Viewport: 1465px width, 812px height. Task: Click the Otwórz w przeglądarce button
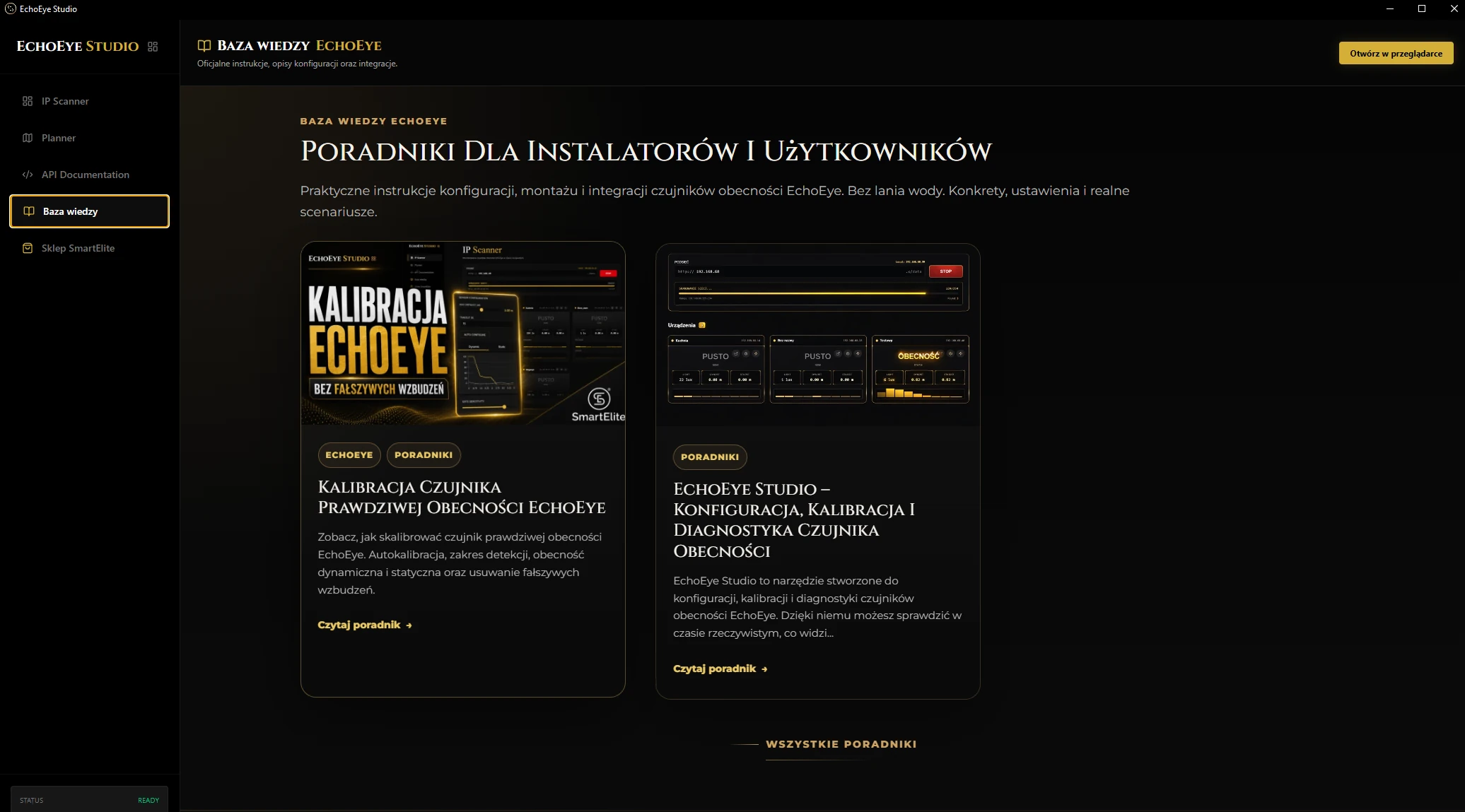coord(1396,53)
